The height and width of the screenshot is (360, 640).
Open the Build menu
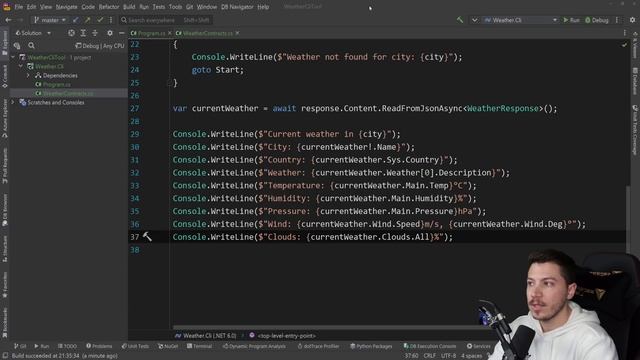pos(129,7)
